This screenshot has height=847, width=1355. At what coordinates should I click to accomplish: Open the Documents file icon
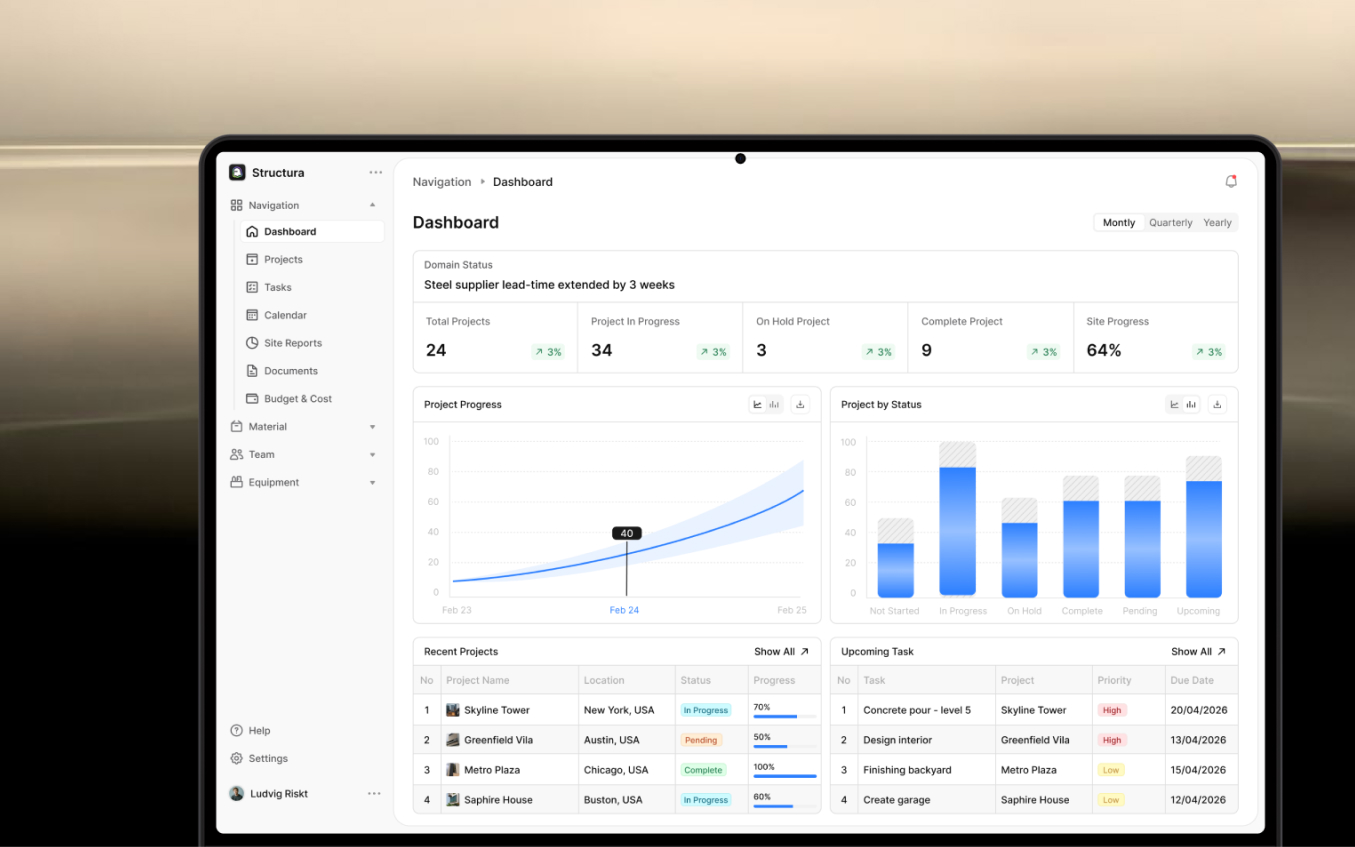pos(252,371)
